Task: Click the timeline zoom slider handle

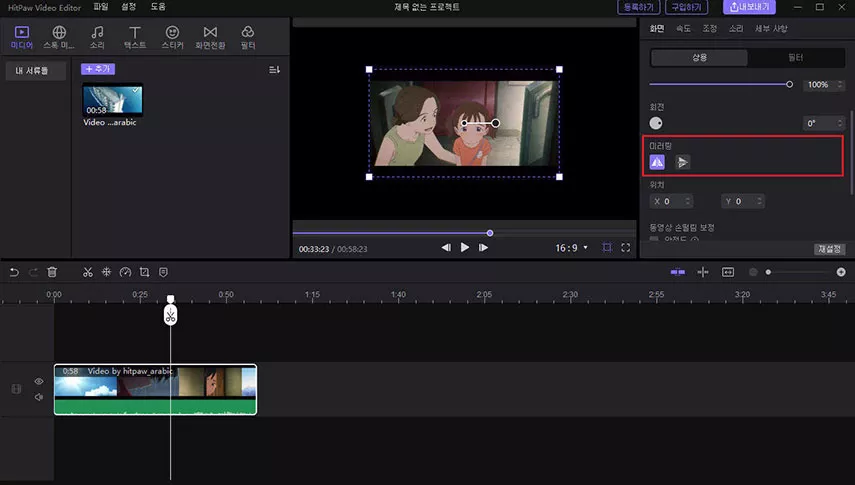Action: pyautogui.click(x=768, y=272)
